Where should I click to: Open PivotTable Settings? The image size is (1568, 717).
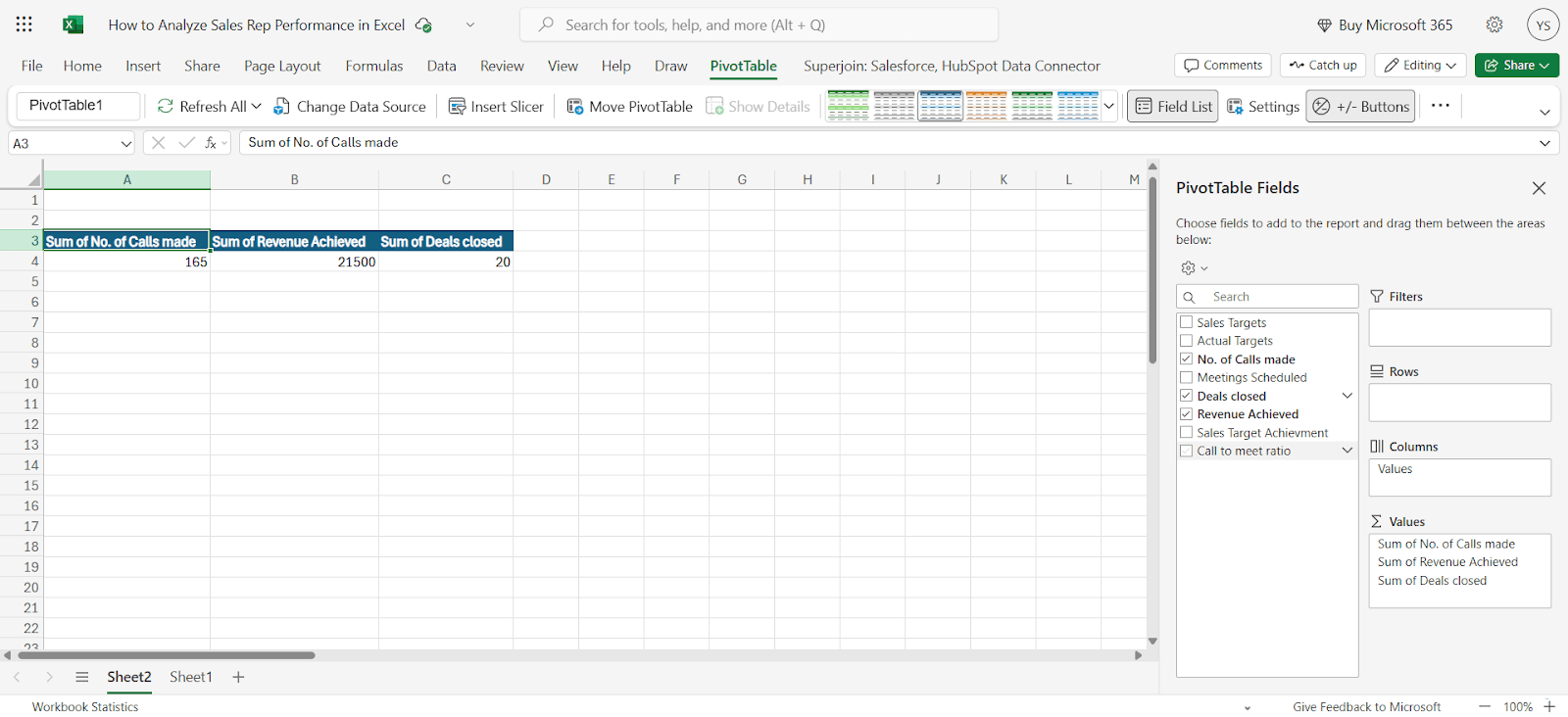point(1263,106)
